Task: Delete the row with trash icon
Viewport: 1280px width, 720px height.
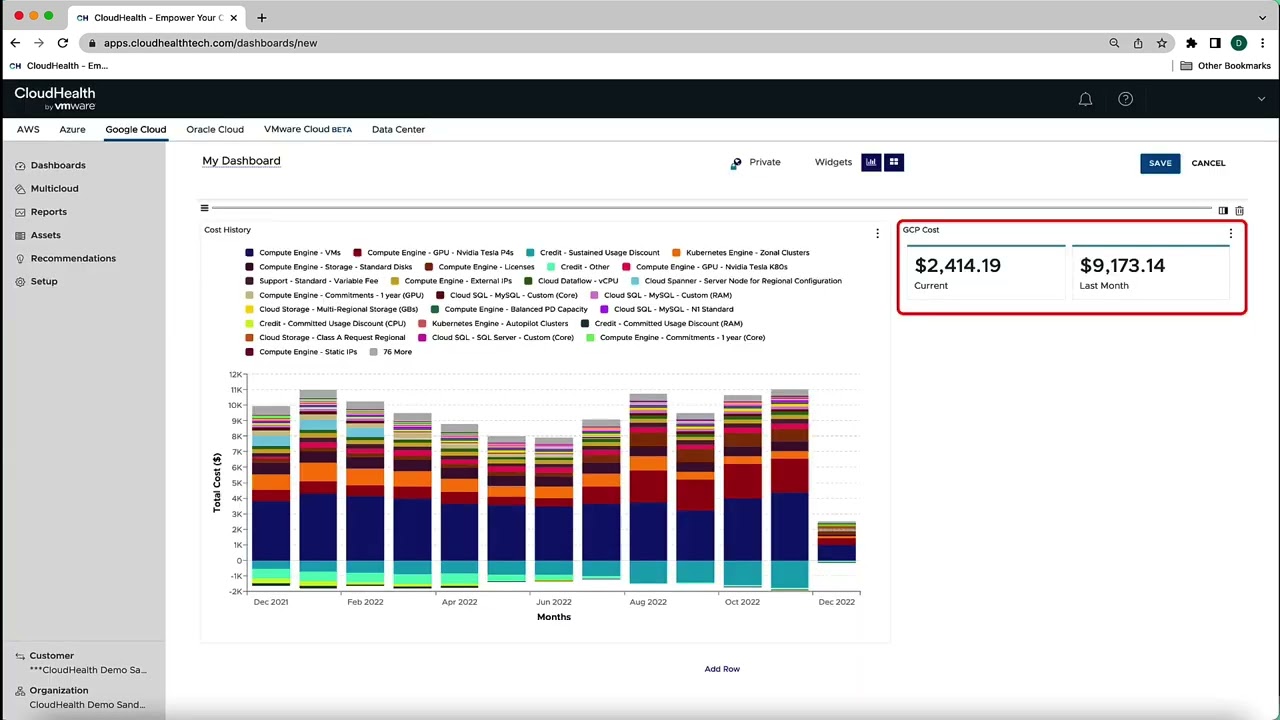Action: coord(1239,211)
